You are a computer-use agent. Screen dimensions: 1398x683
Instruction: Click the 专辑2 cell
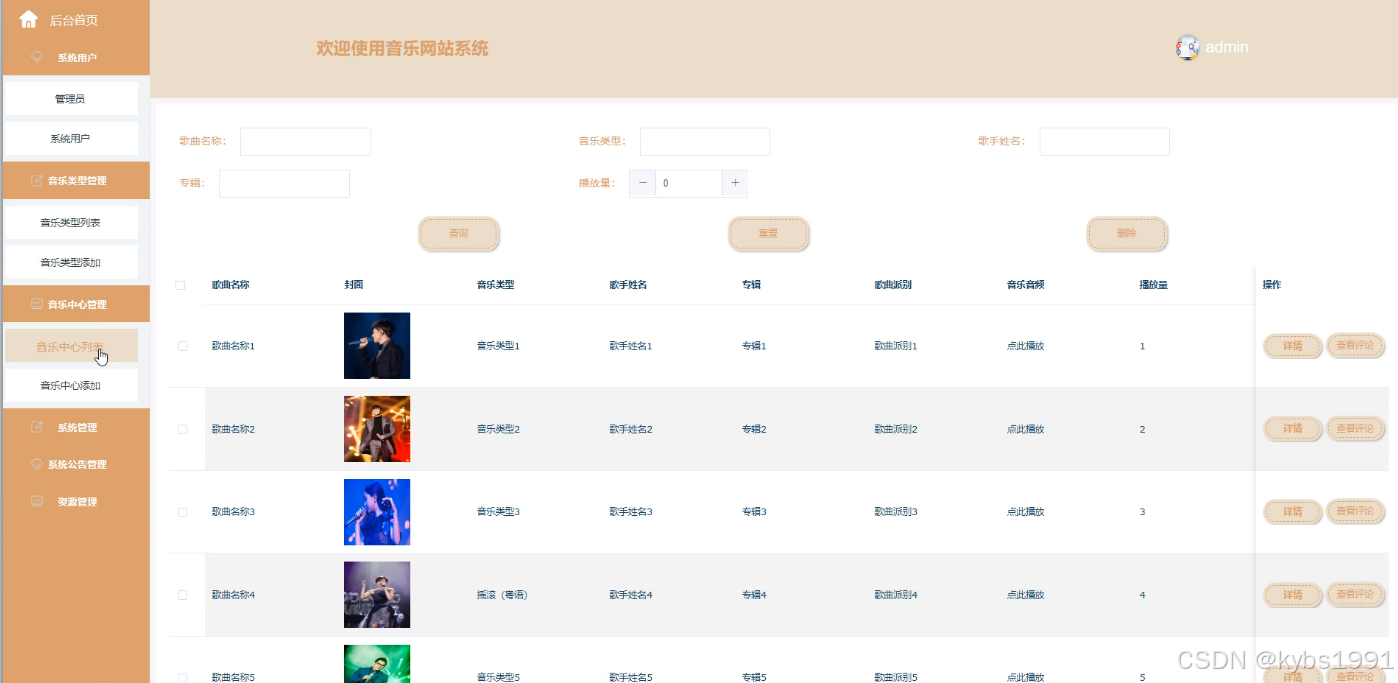(x=754, y=429)
